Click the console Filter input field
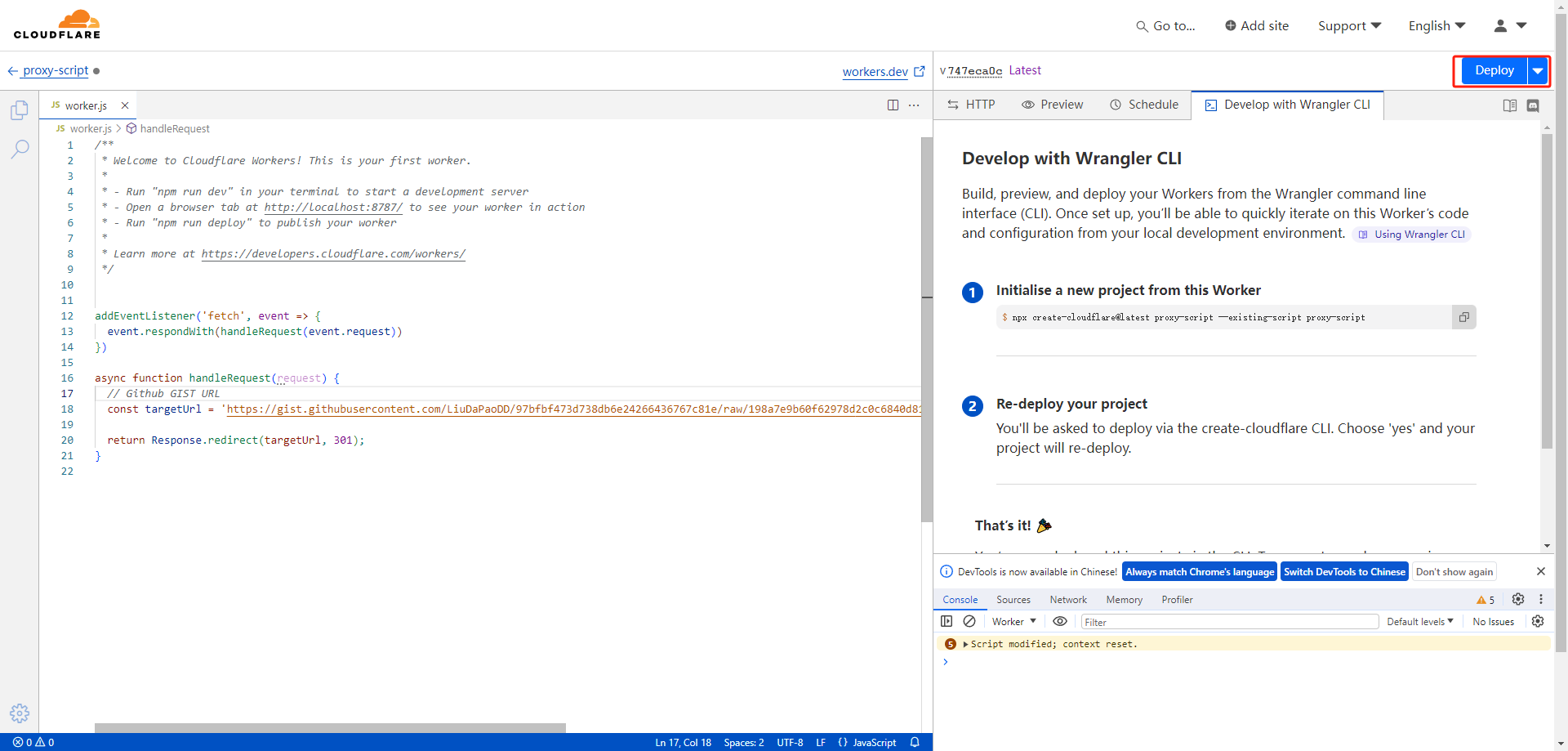1568x751 pixels. [x=1230, y=622]
